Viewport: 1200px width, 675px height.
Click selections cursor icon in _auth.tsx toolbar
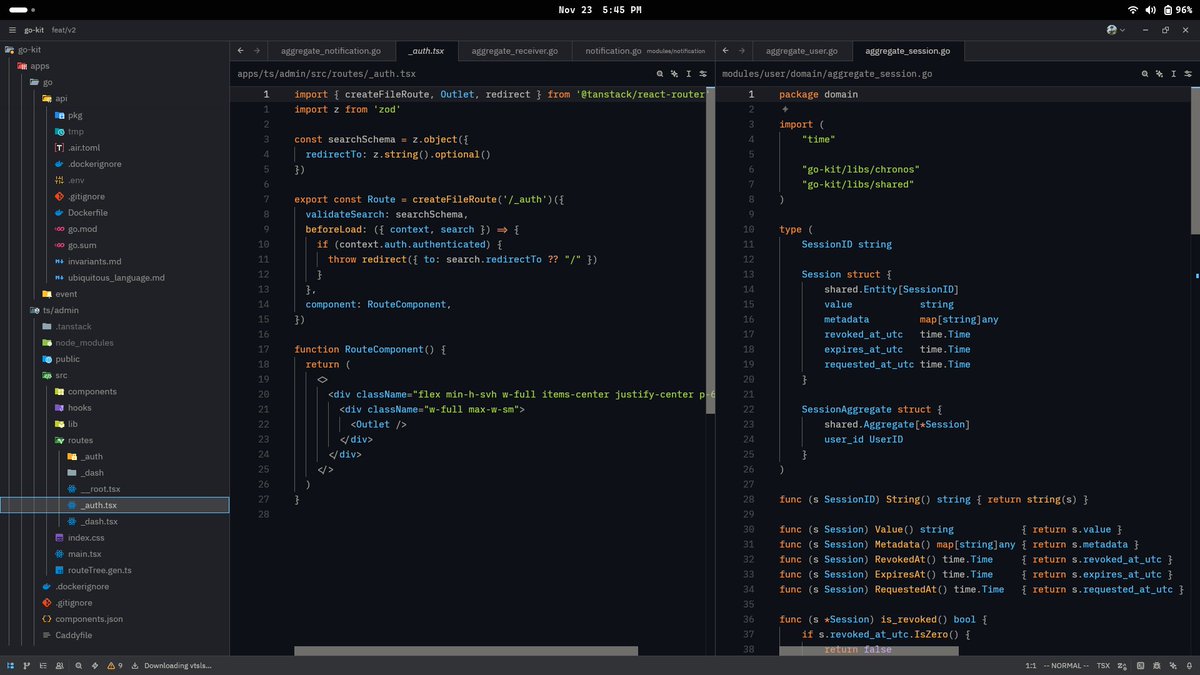689,73
